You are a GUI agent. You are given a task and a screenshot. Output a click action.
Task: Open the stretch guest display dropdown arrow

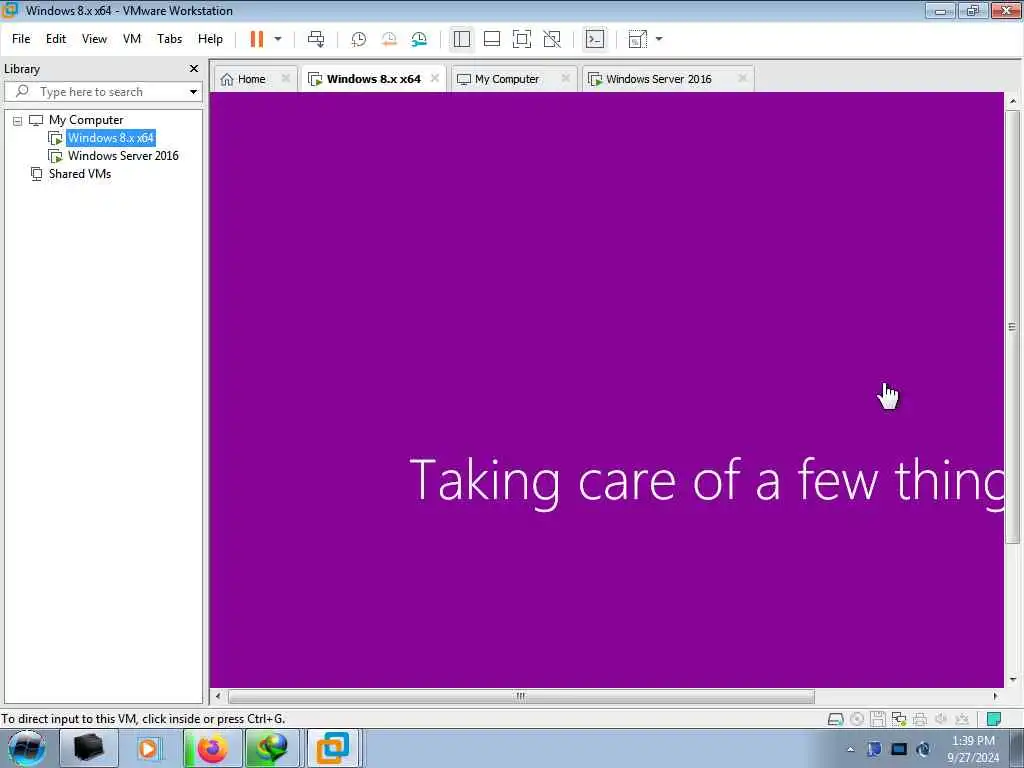pyautogui.click(x=659, y=39)
